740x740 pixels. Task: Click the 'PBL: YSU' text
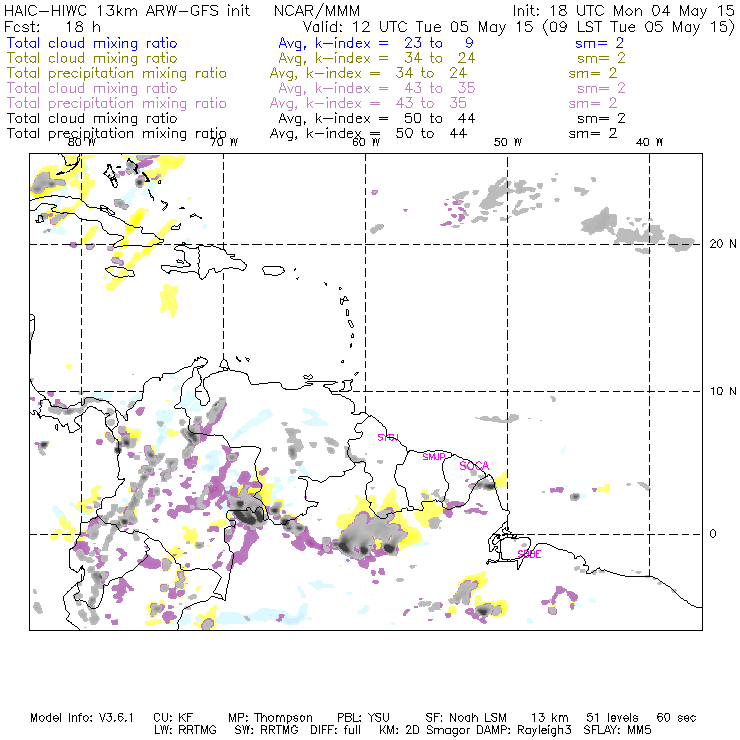tap(363, 718)
